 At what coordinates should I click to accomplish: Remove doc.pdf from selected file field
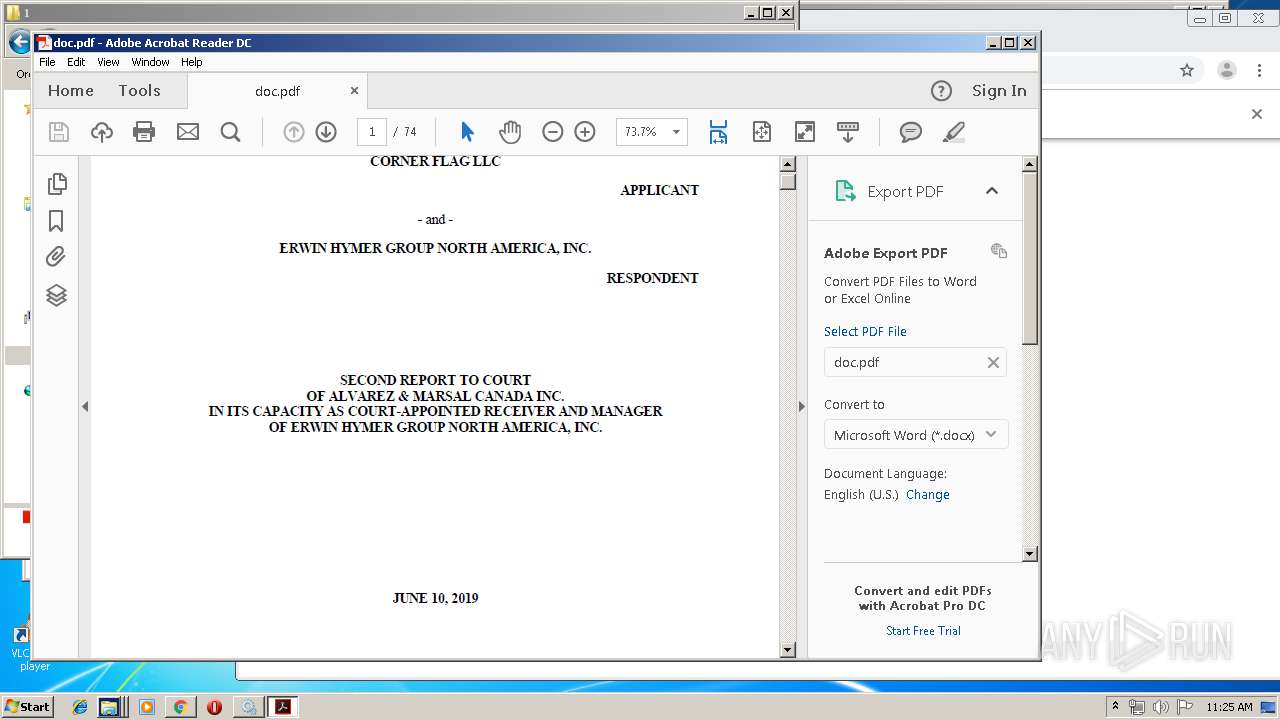tap(993, 362)
